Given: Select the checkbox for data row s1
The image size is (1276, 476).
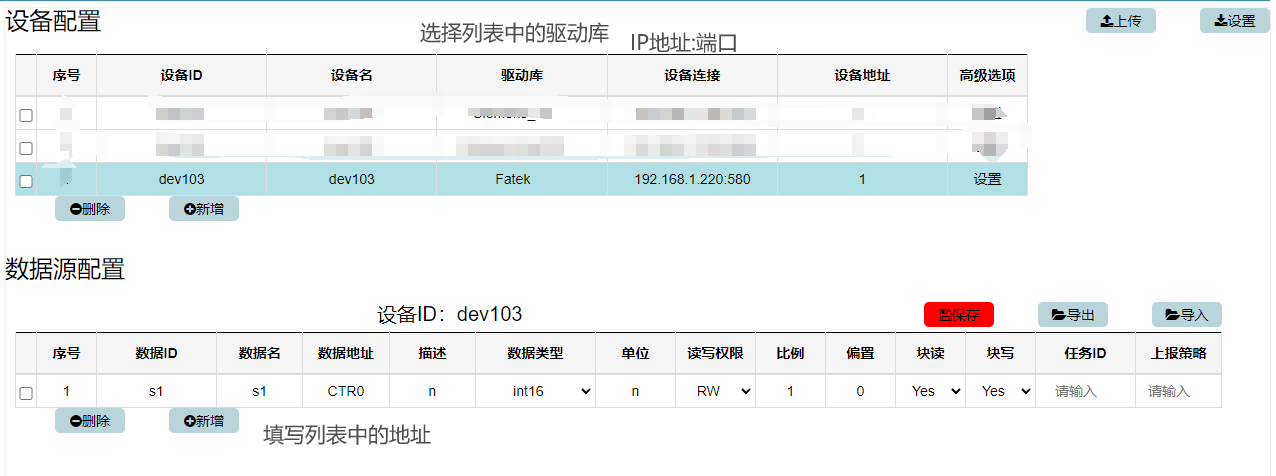Looking at the screenshot, I should [x=26, y=393].
